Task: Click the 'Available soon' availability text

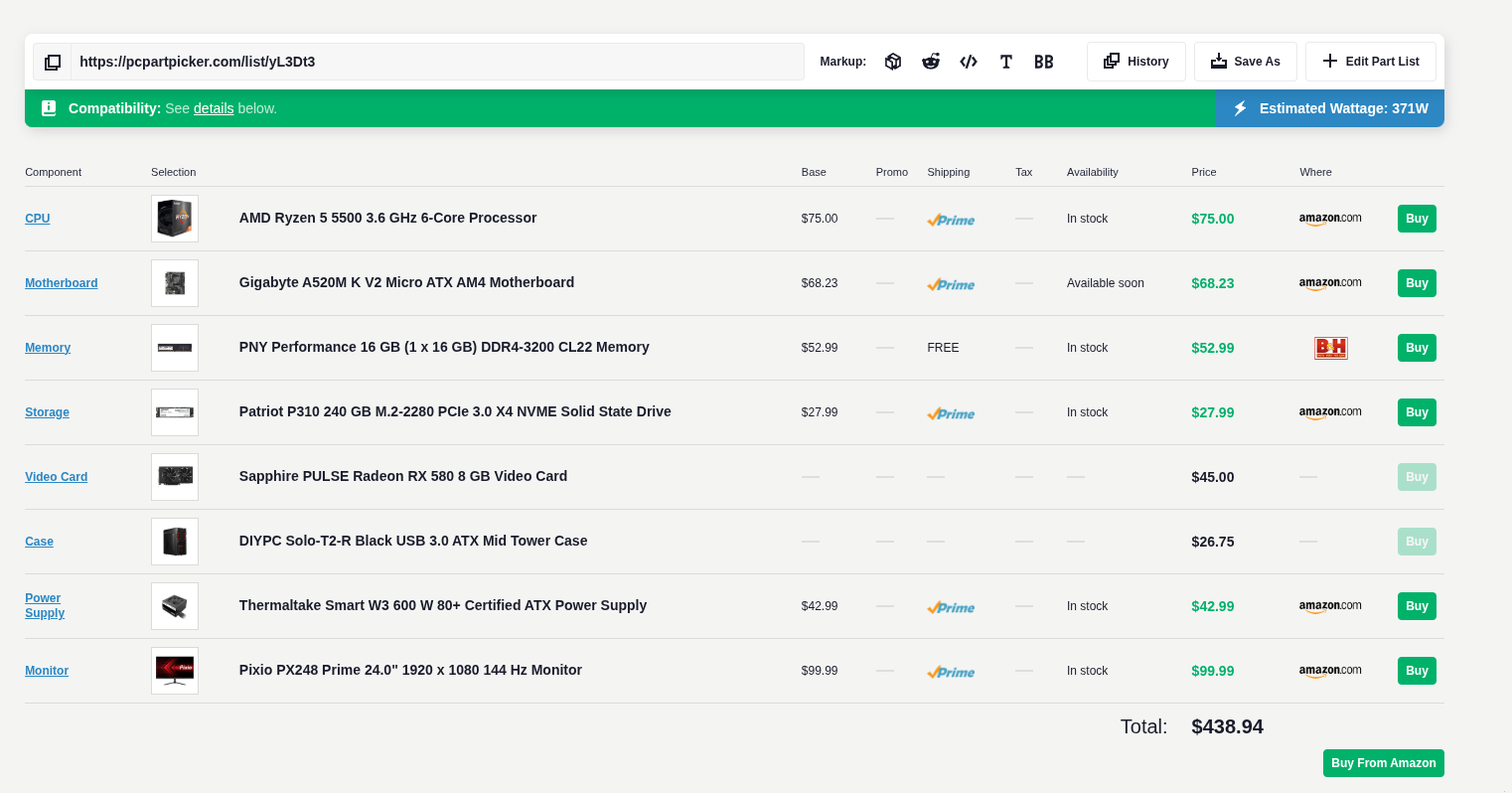Action: [1106, 283]
